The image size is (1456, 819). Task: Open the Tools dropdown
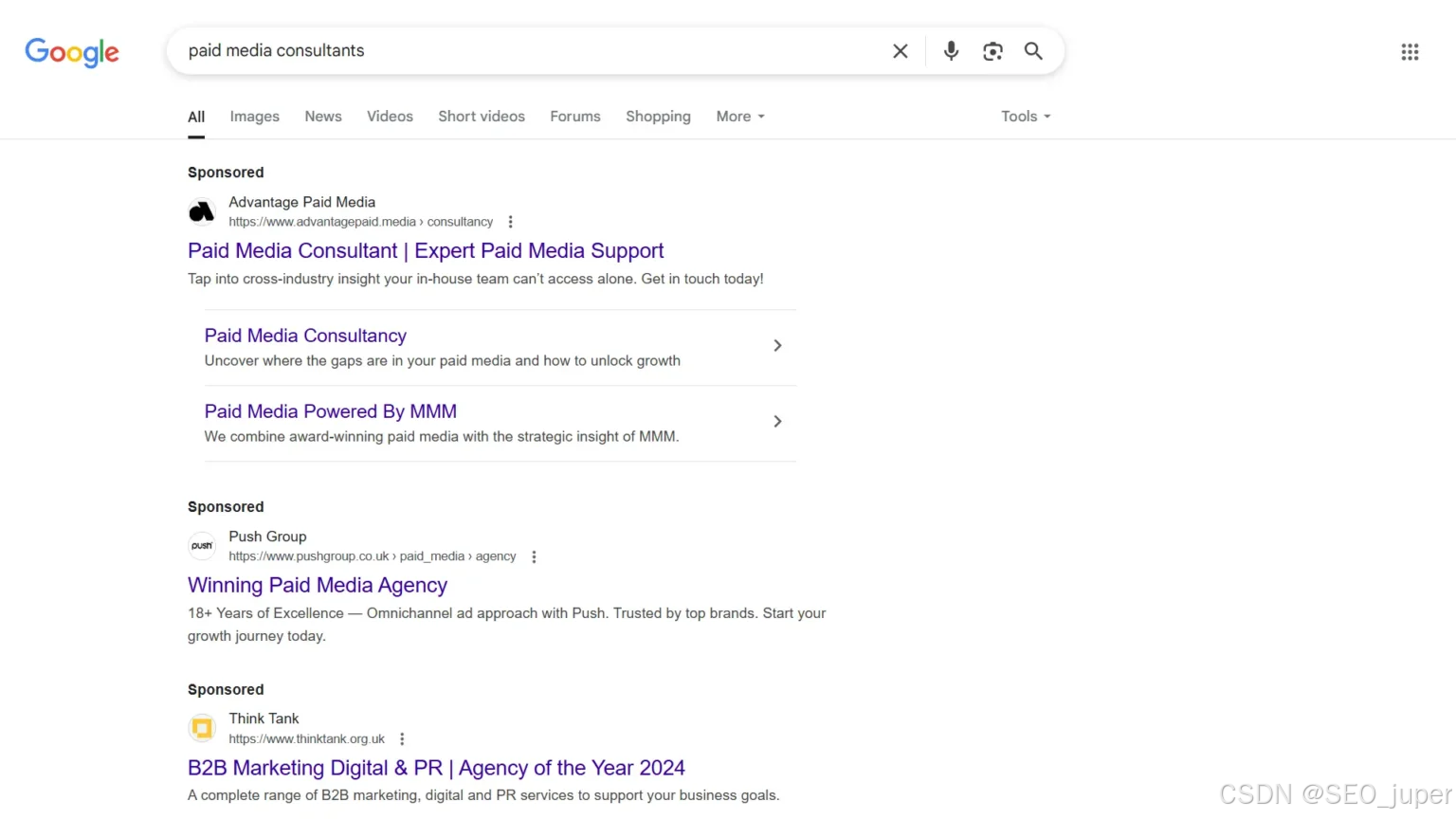pos(1026,117)
